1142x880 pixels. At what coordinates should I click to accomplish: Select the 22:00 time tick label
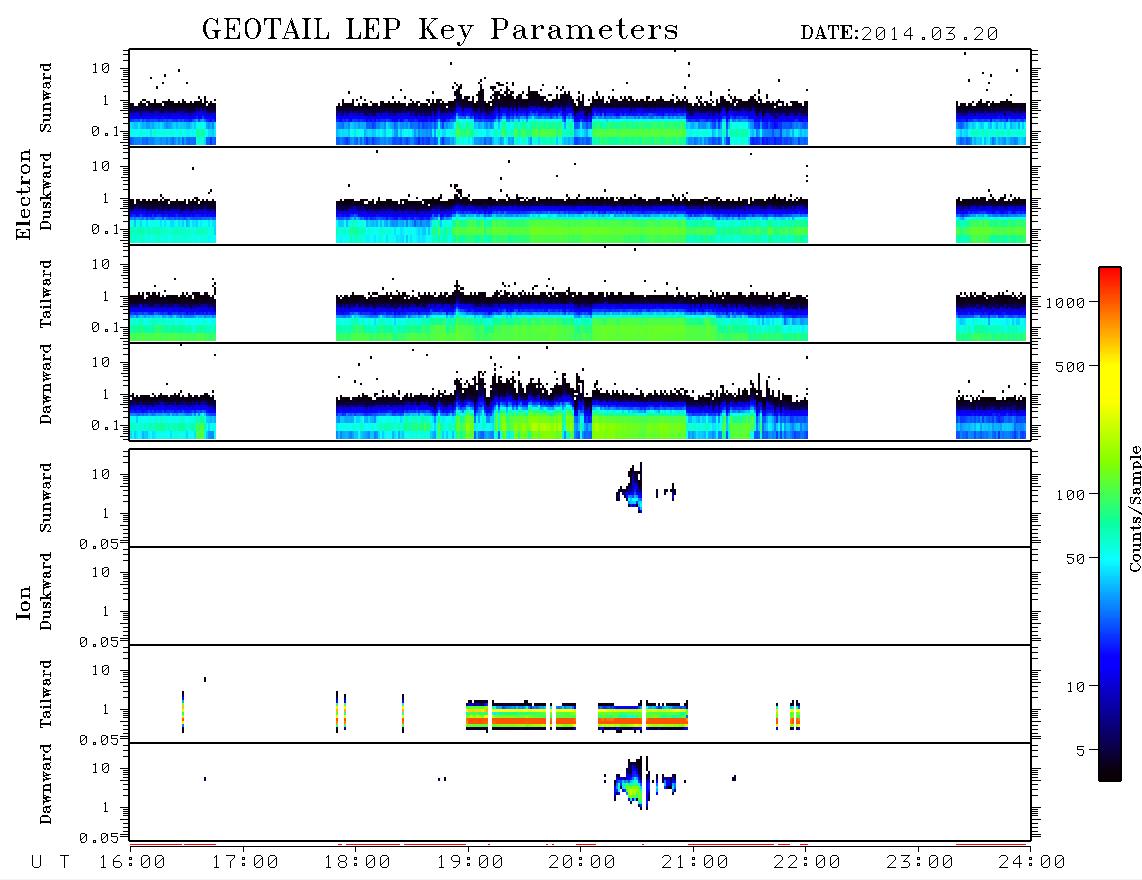tap(807, 862)
